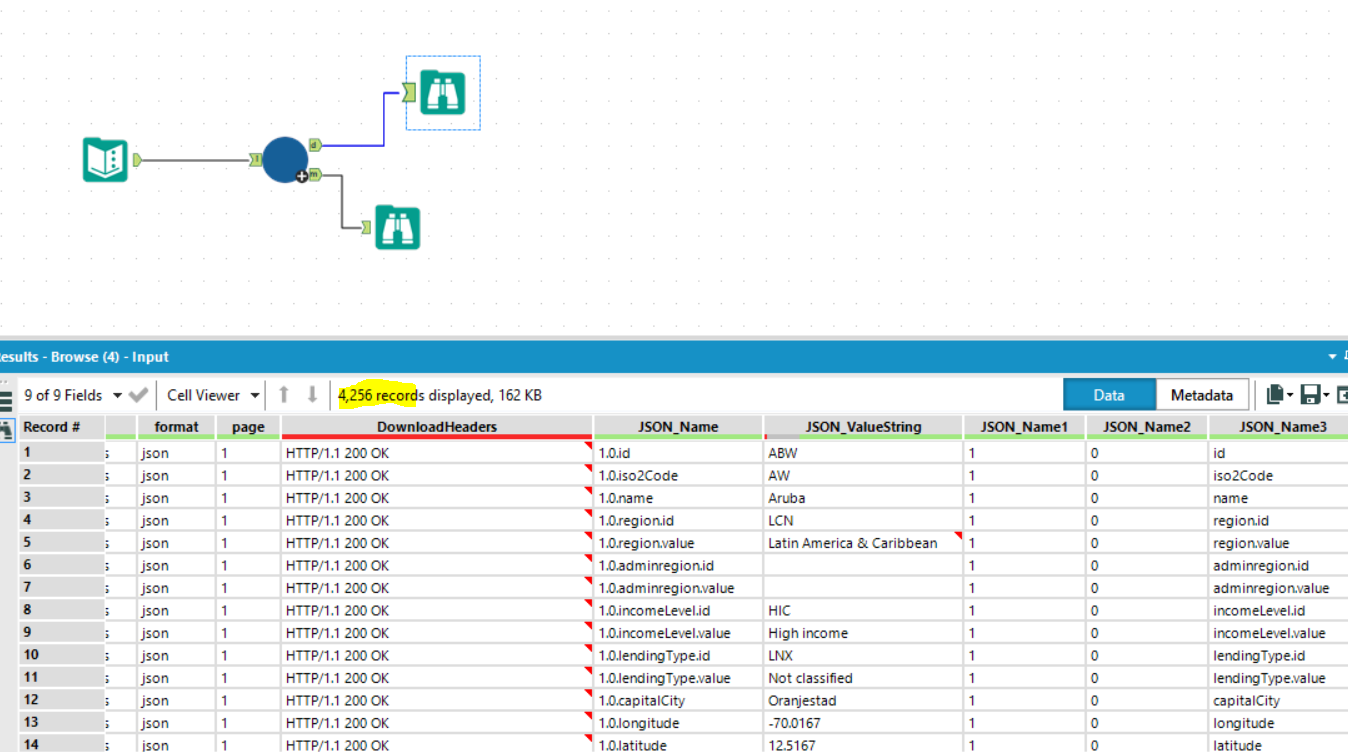Click the JSON_ValueString column header
Image resolution: width=1348 pixels, height=752 pixels.
[x=863, y=427]
